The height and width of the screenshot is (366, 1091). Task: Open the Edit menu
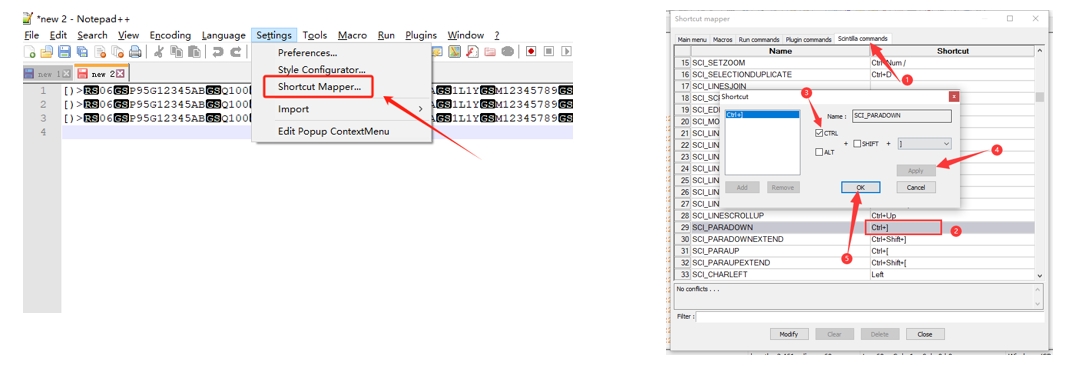58,35
